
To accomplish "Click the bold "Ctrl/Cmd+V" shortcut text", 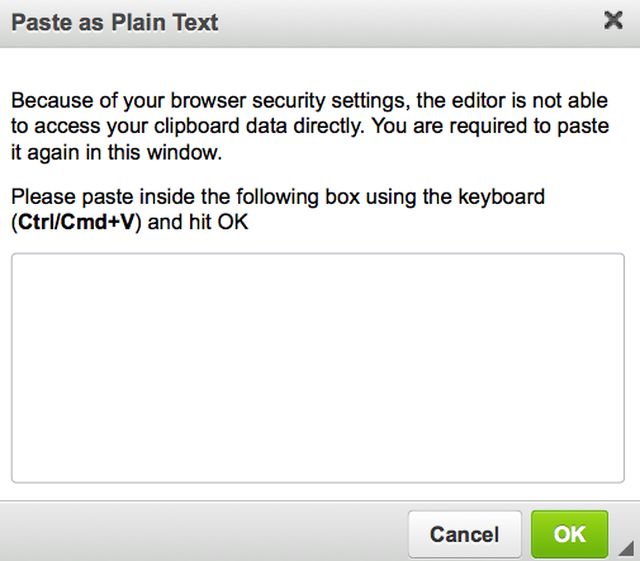I will (x=75, y=223).
